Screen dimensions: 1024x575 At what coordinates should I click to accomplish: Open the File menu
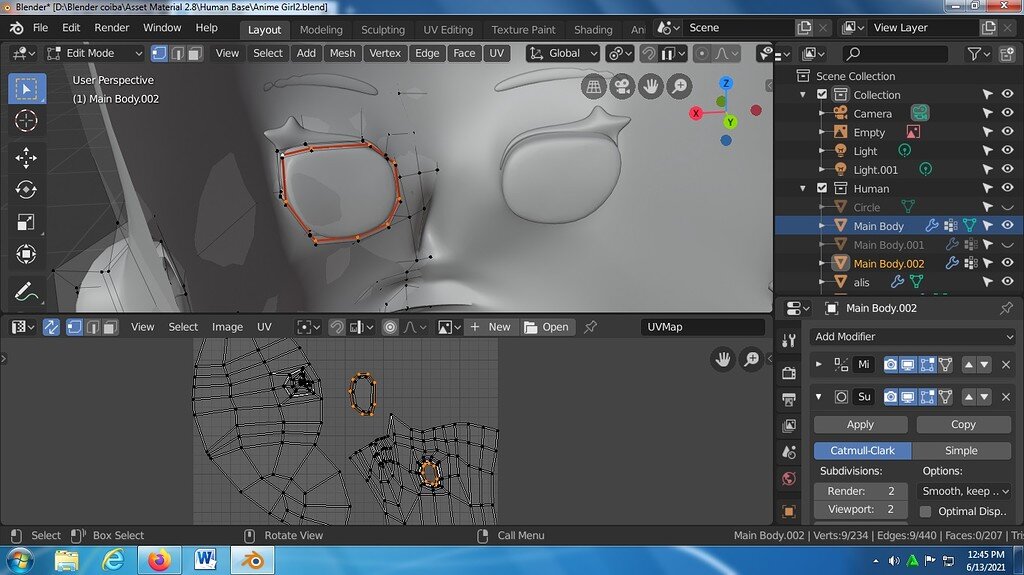click(40, 27)
